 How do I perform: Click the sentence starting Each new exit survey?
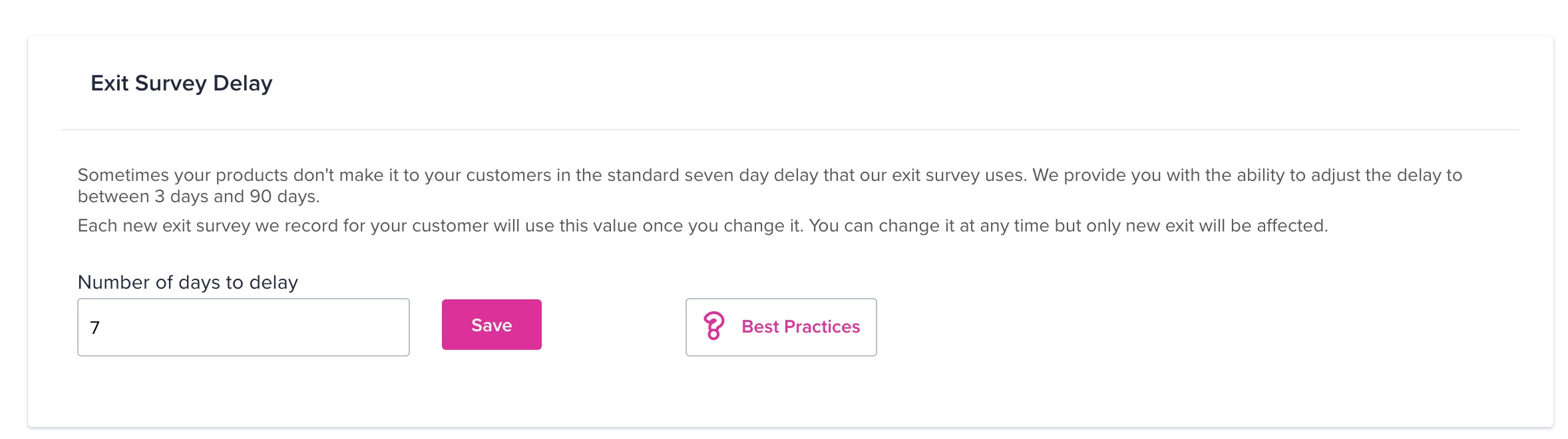(703, 225)
